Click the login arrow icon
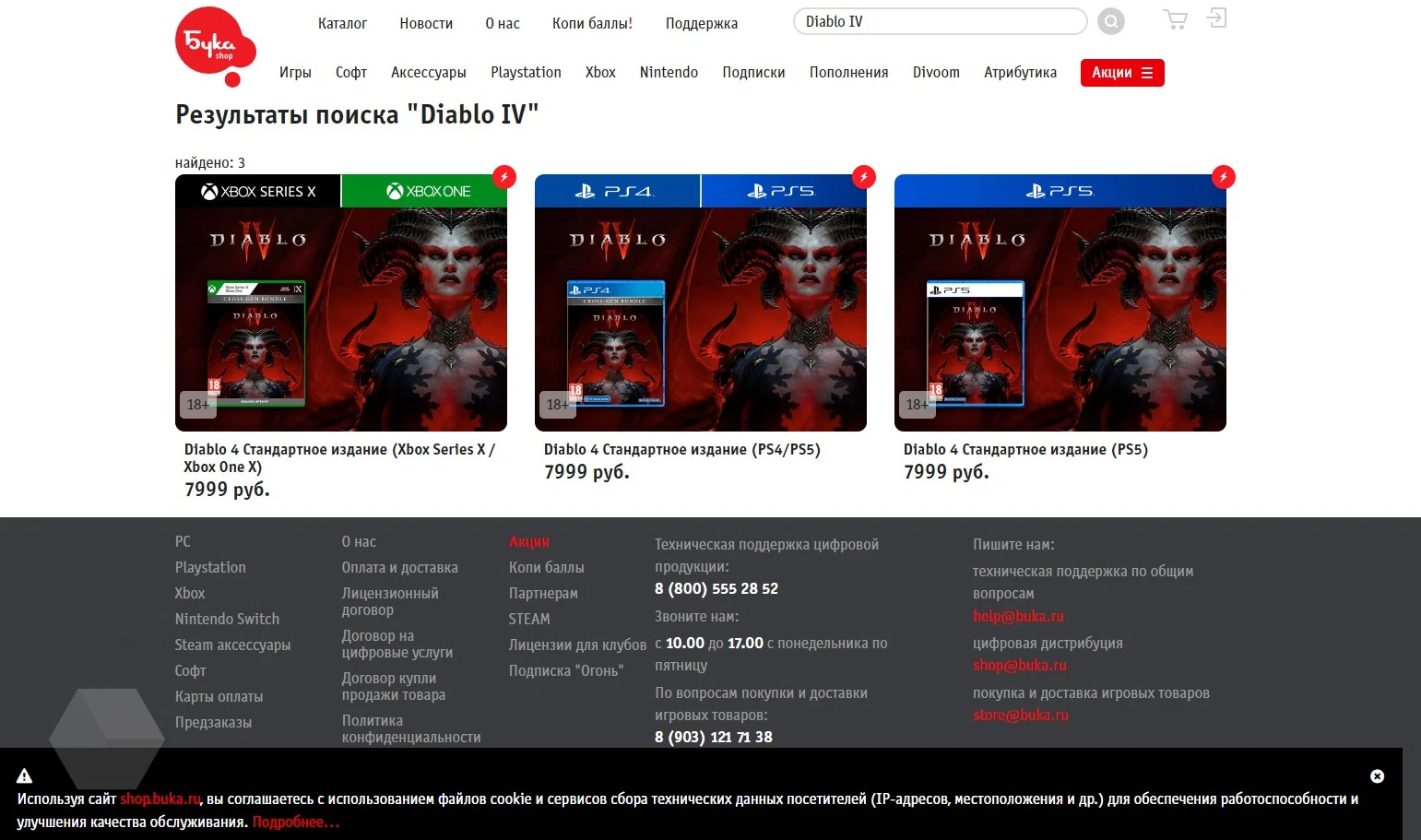 pos(1217,18)
